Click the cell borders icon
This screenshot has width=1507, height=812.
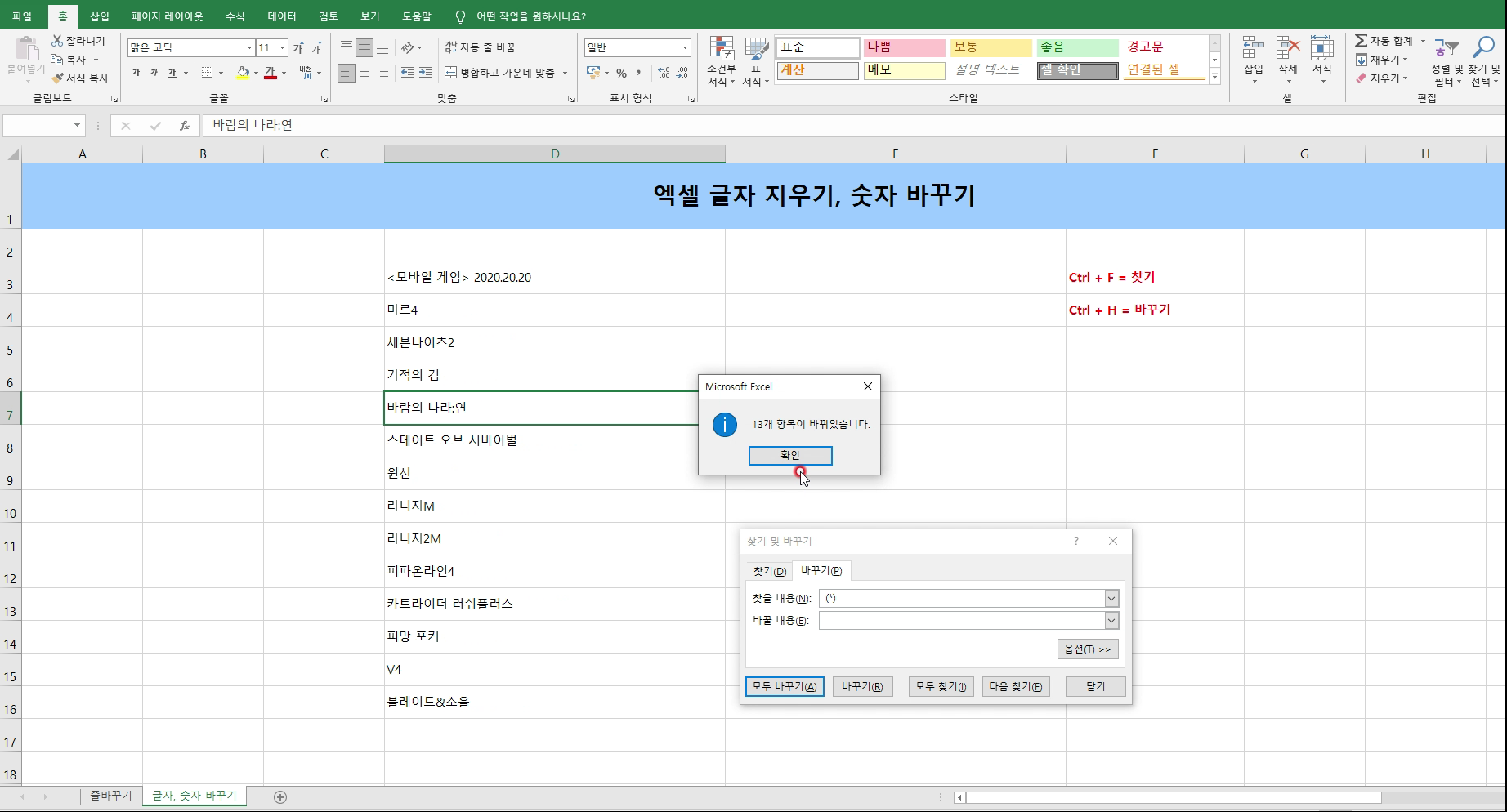pyautogui.click(x=208, y=73)
